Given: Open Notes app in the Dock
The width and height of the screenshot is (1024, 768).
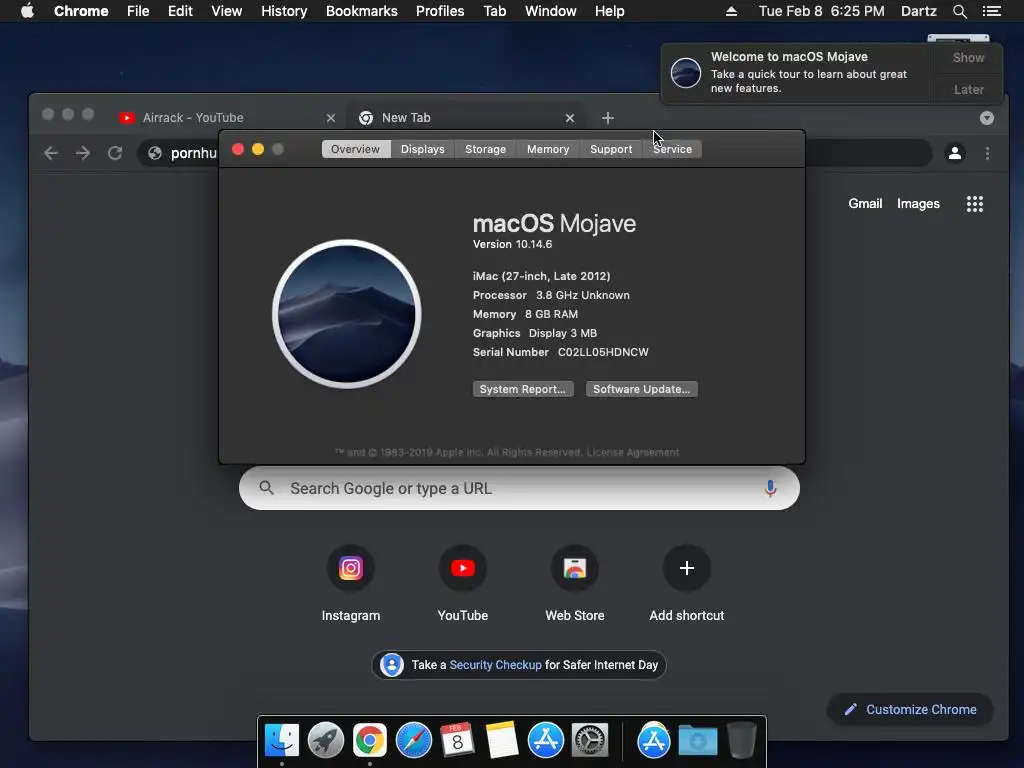Looking at the screenshot, I should point(502,740).
